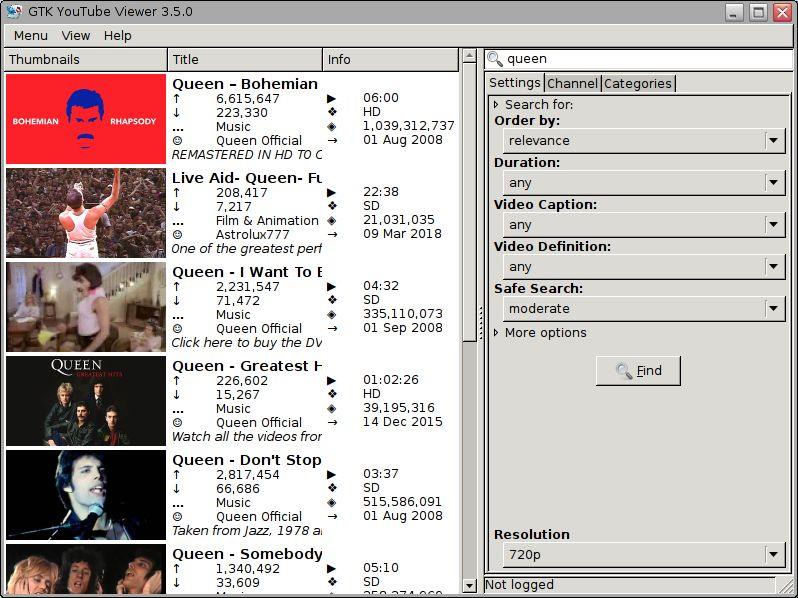The image size is (798, 598).
Task: Select the Queen Greatest Hits thumbnail
Action: coord(86,401)
